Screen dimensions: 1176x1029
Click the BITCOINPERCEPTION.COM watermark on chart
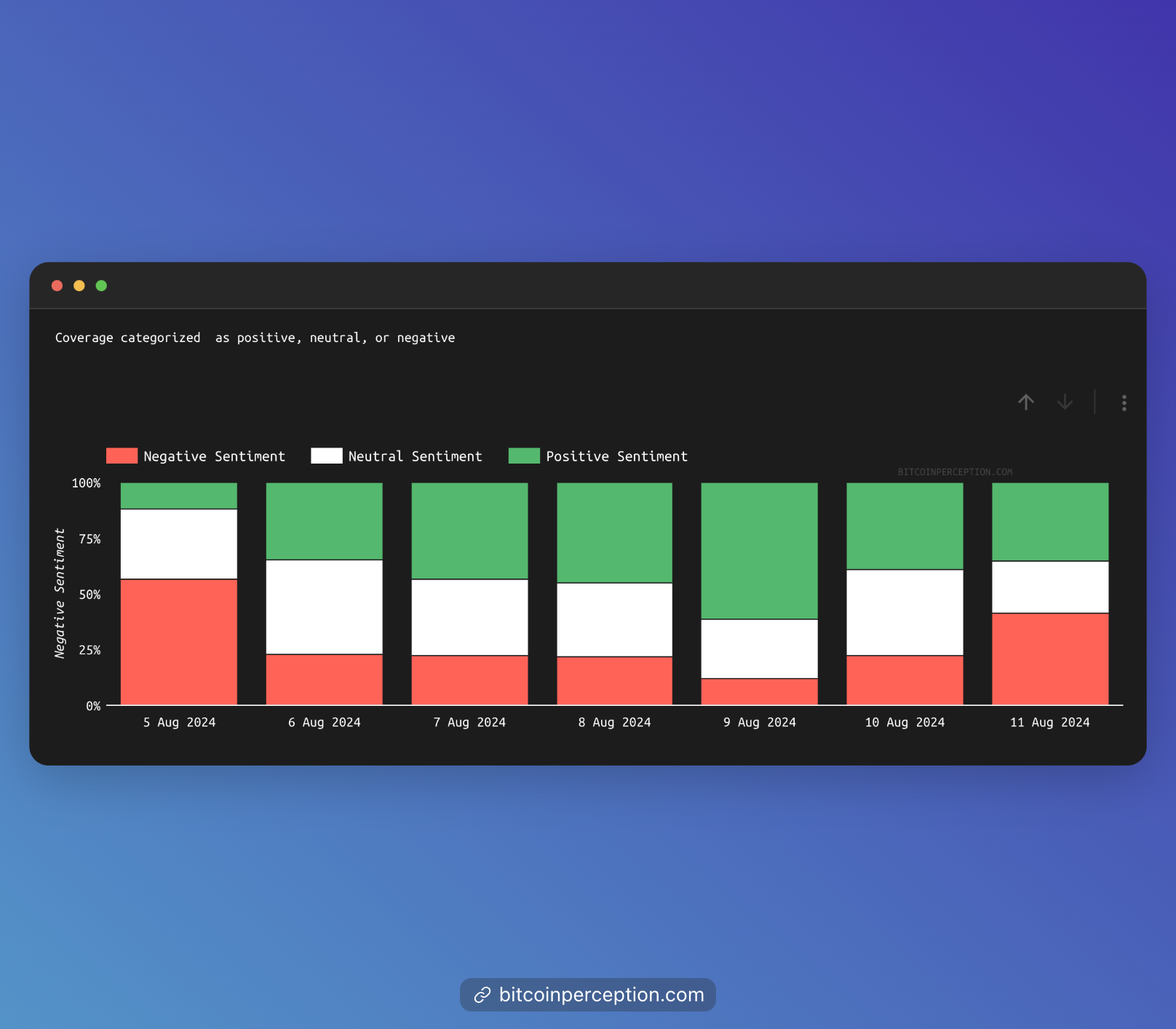click(x=955, y=472)
